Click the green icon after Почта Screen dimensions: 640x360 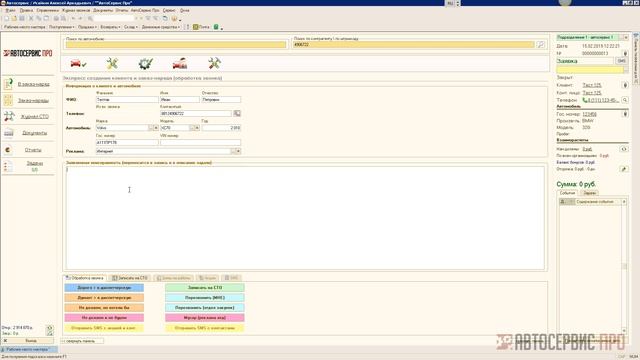point(216,27)
